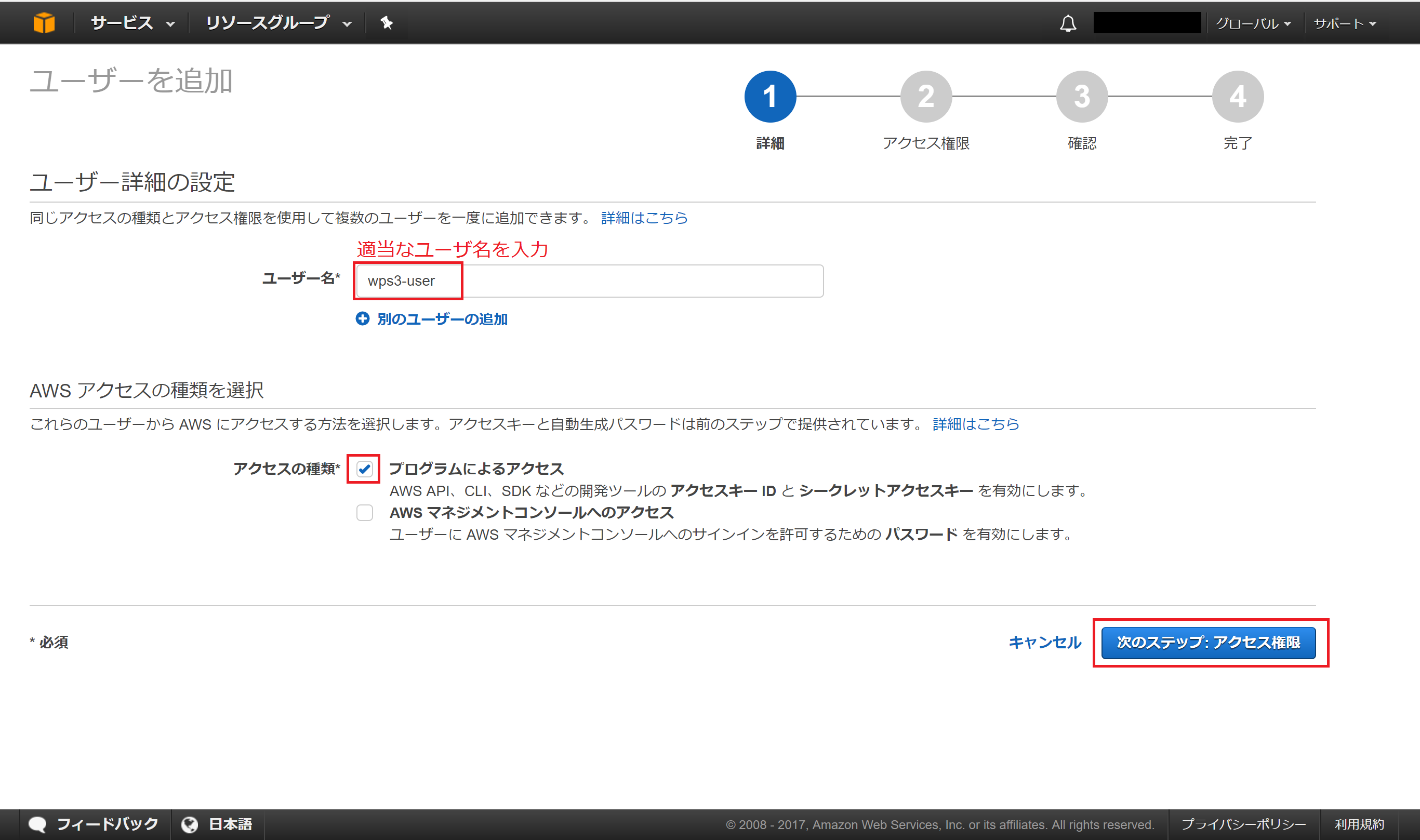The height and width of the screenshot is (840, 1420).
Task: Open フィードバック in footer
Action: (108, 824)
